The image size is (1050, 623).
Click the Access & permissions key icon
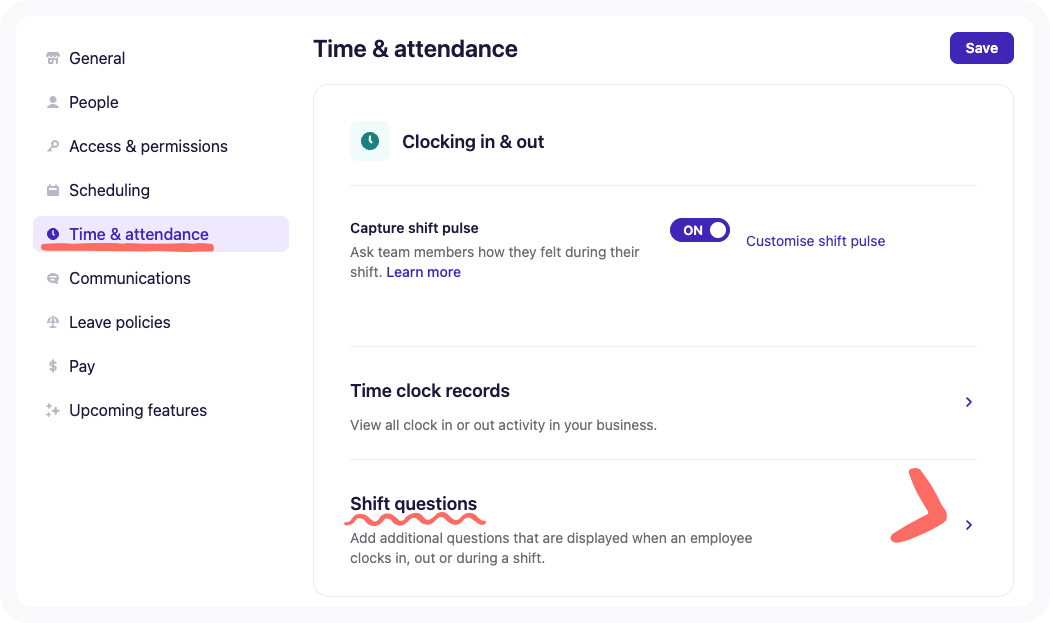tap(52, 146)
